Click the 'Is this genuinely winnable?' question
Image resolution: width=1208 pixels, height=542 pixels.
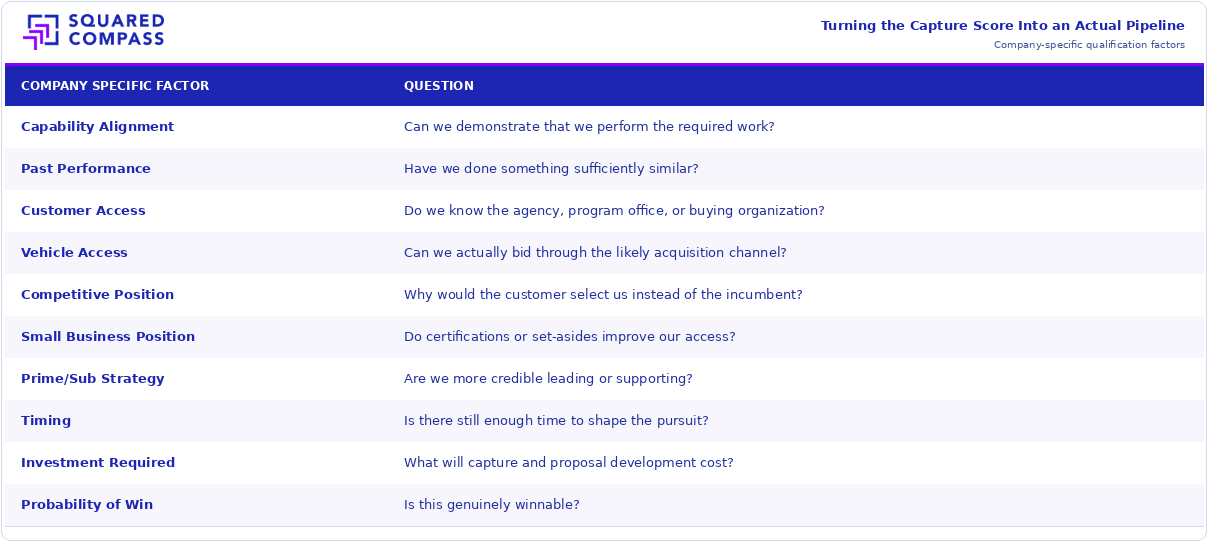click(x=492, y=505)
